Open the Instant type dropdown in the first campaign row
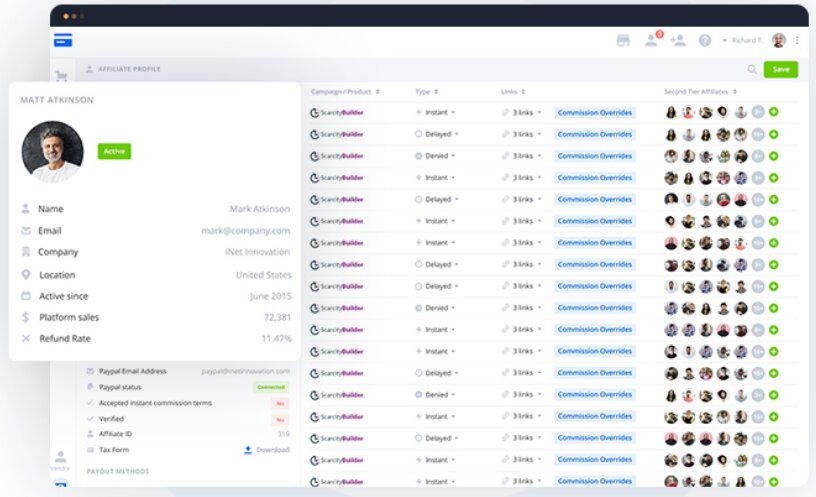The height and width of the screenshot is (497, 816). [x=436, y=112]
